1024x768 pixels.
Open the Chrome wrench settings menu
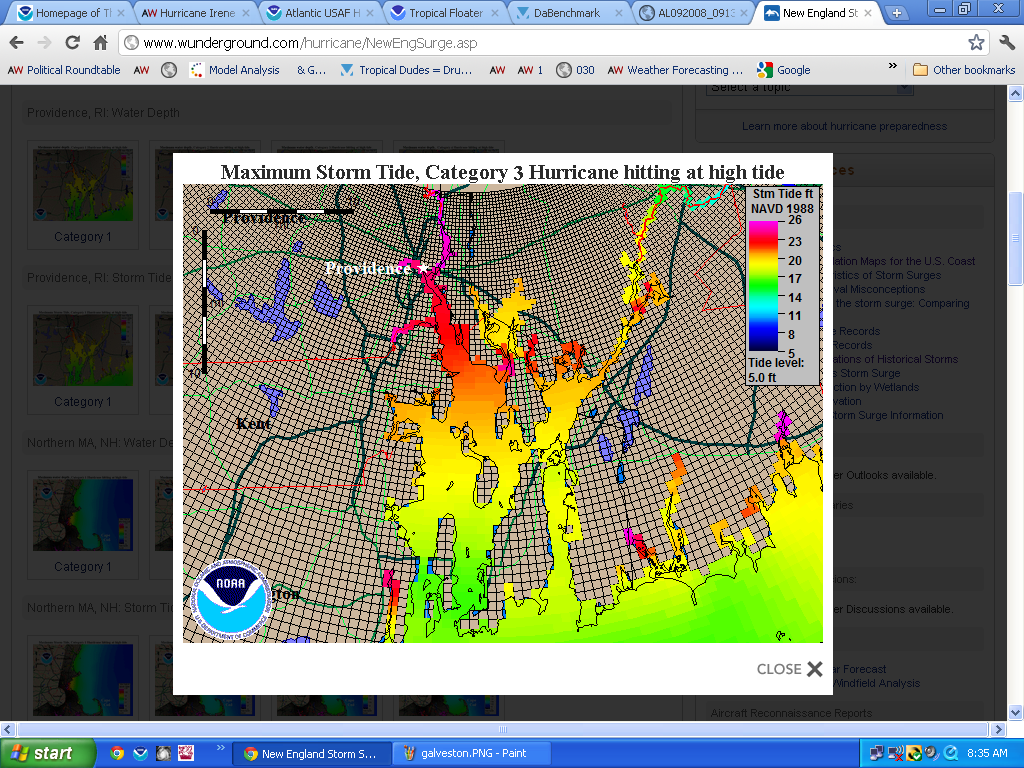point(1006,43)
